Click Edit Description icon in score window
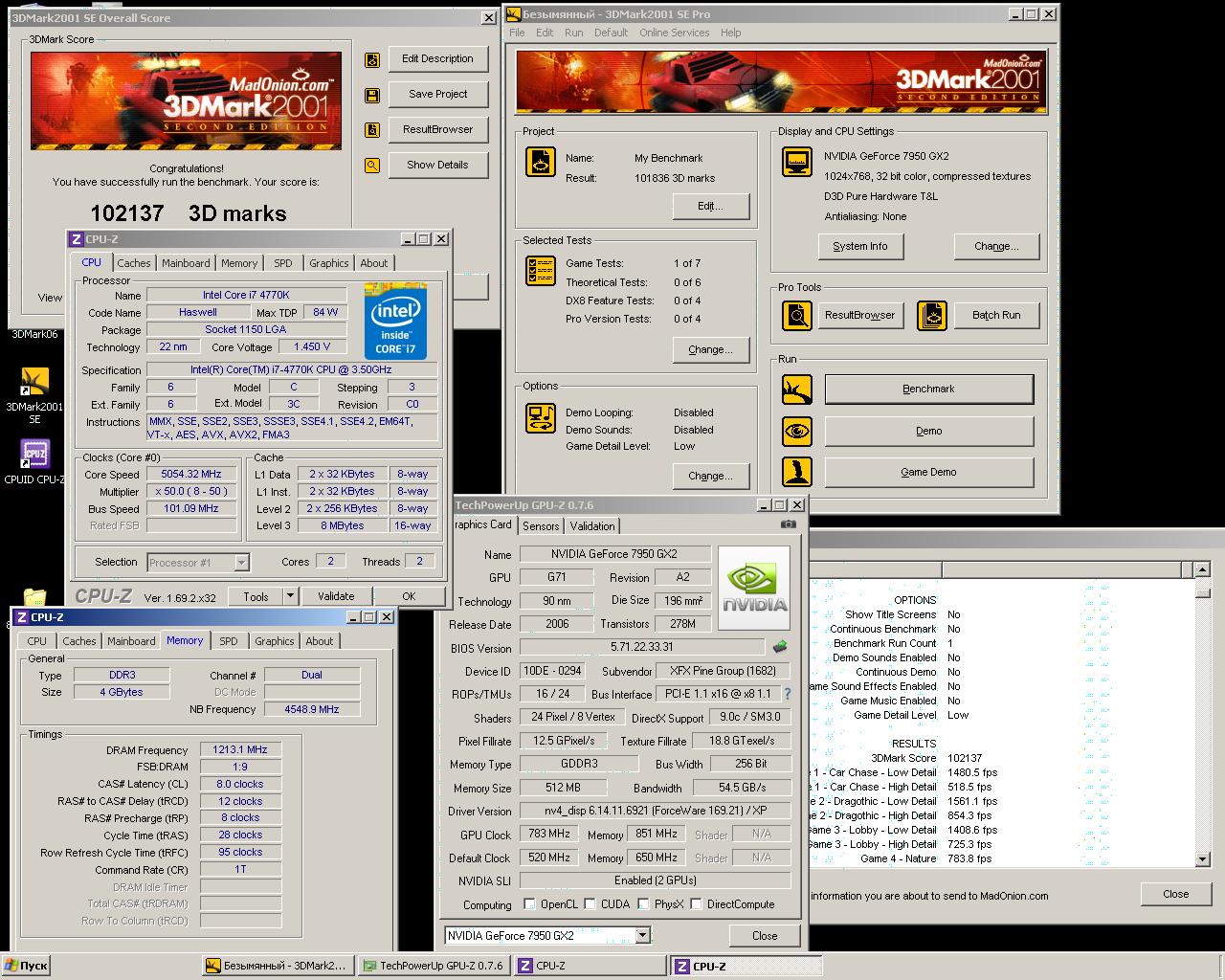This screenshot has width=1225, height=980. tap(372, 59)
